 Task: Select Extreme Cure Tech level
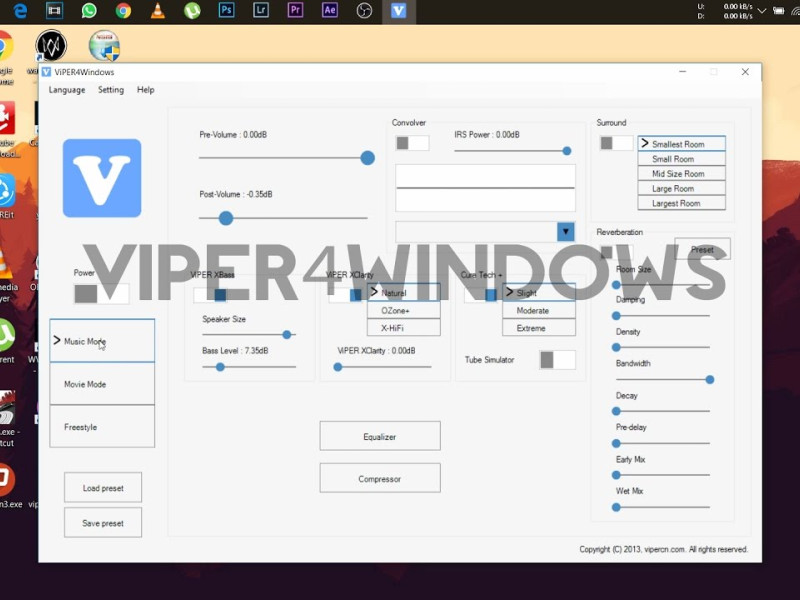pyautogui.click(x=539, y=328)
